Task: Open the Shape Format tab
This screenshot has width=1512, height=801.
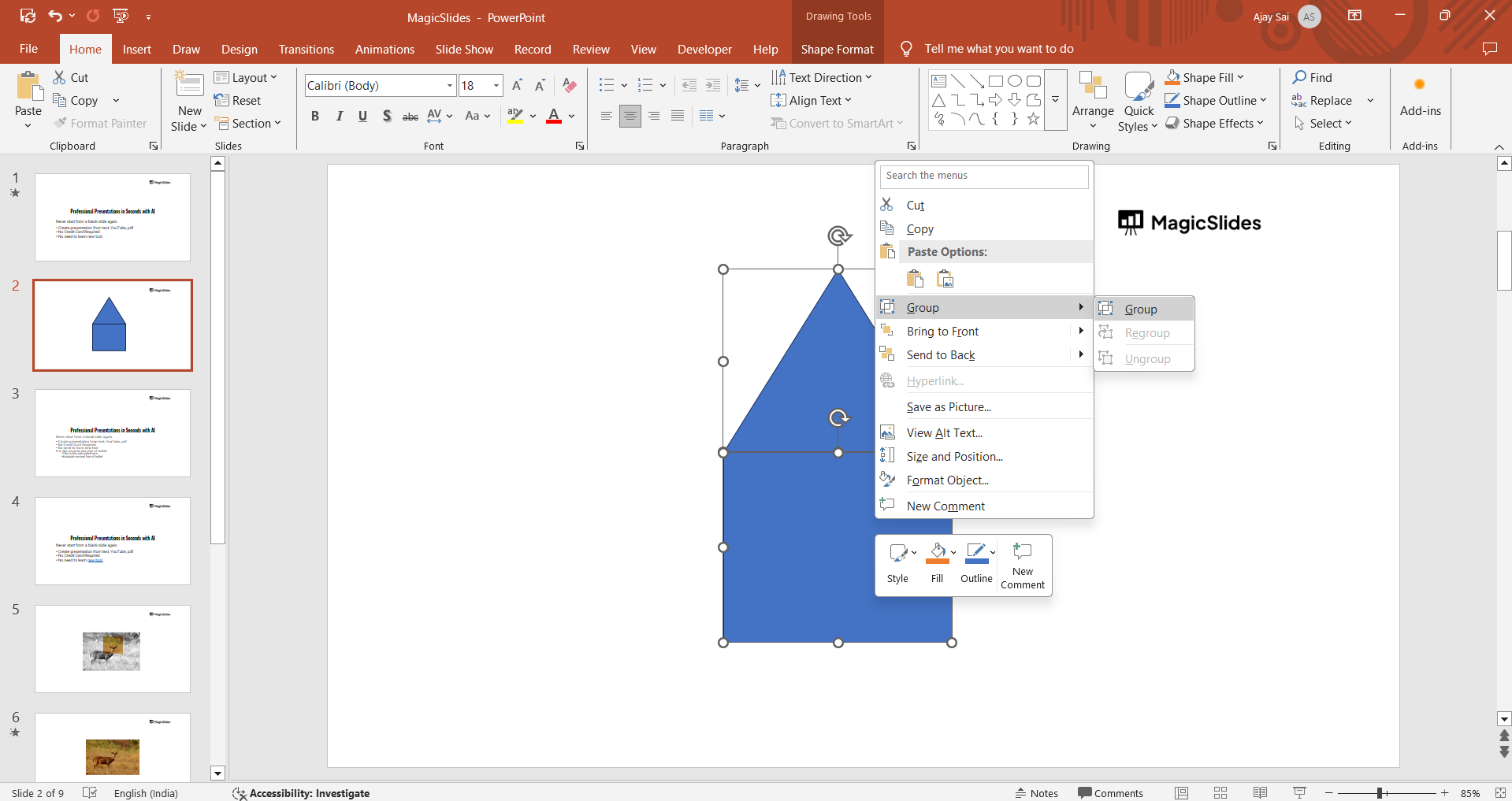Action: pyautogui.click(x=837, y=50)
